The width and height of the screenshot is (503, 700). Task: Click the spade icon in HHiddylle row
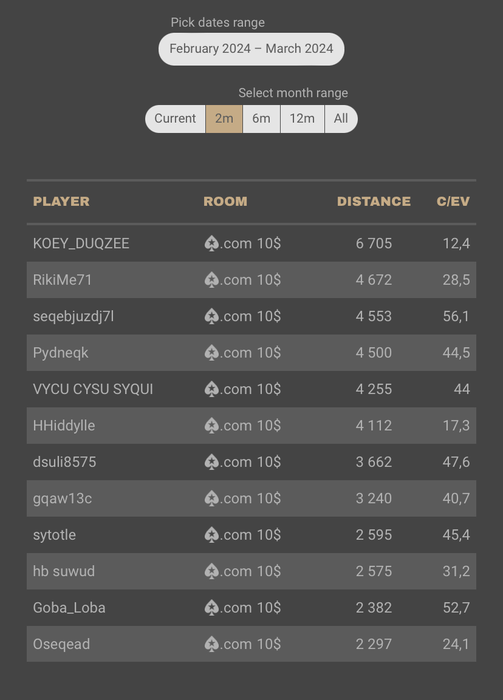(212, 426)
